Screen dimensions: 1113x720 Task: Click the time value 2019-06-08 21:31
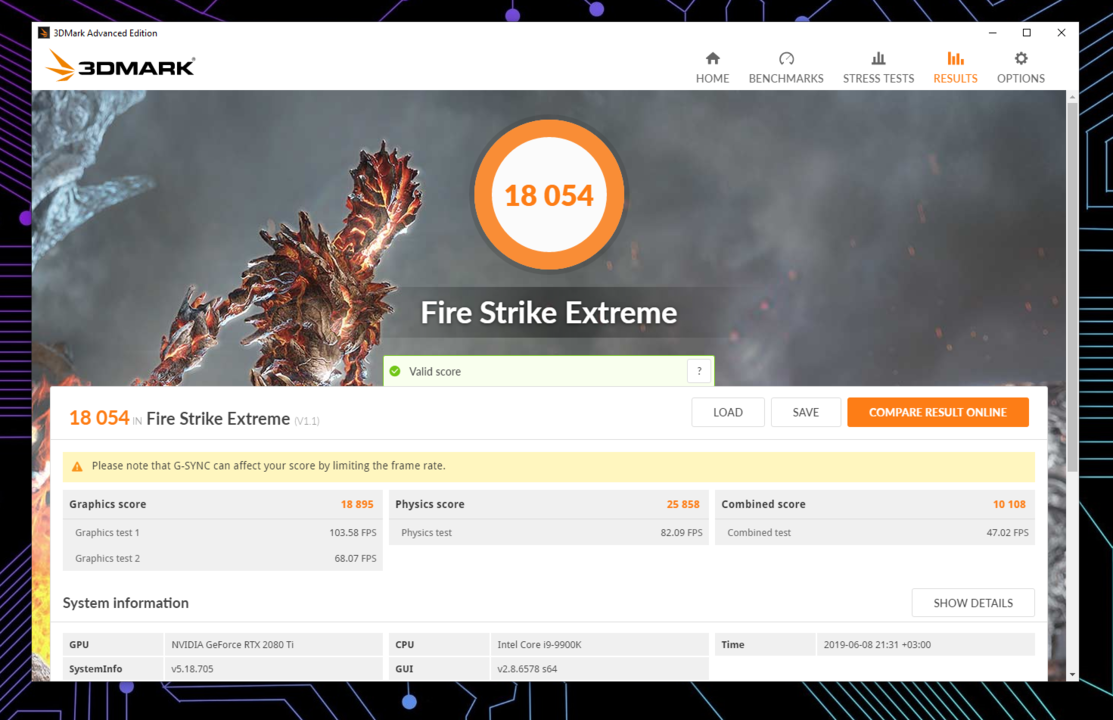tap(877, 645)
